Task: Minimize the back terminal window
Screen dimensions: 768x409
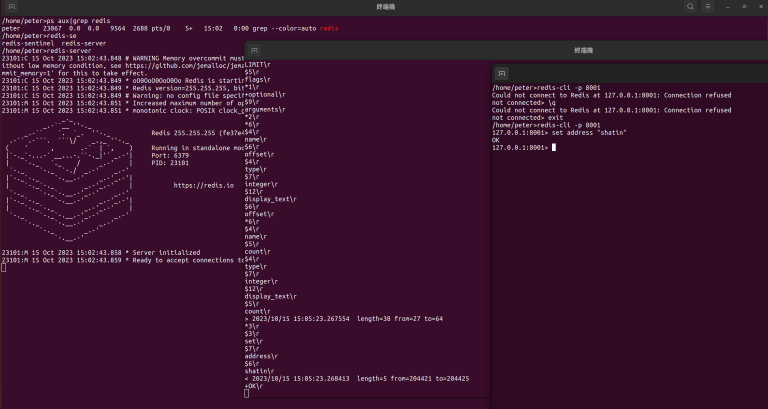Action: 728,7
